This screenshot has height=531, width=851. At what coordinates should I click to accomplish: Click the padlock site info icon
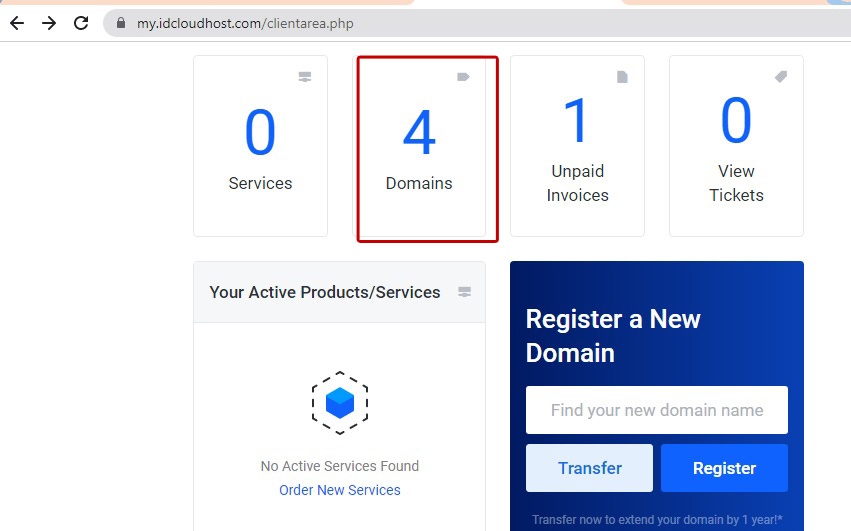coord(121,23)
